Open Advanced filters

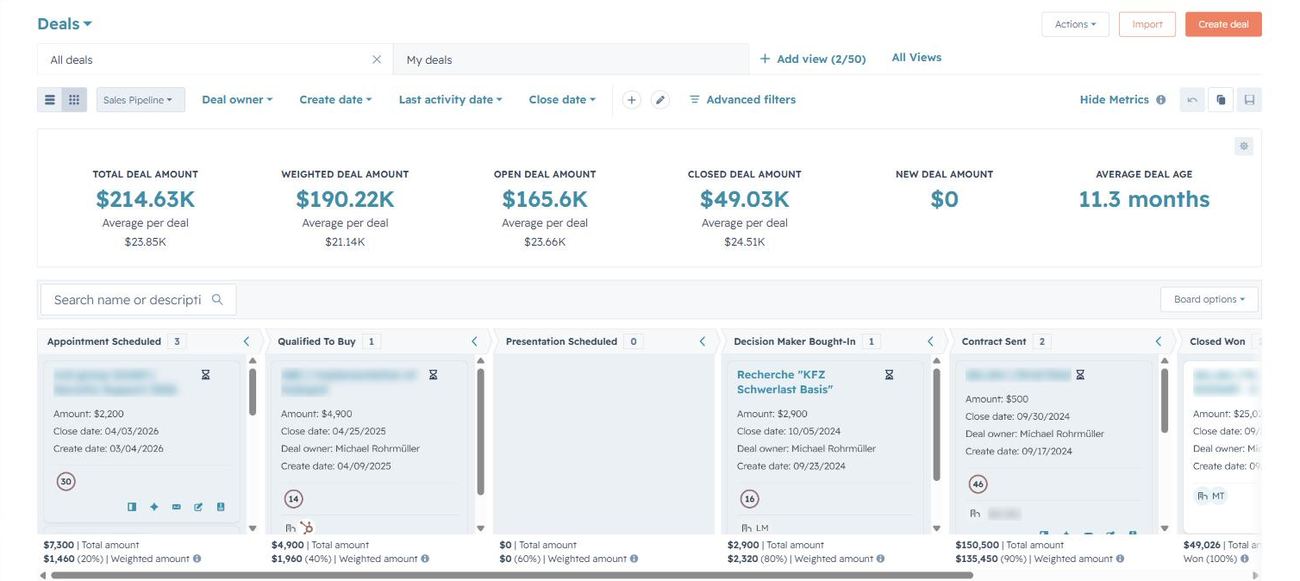coord(742,100)
